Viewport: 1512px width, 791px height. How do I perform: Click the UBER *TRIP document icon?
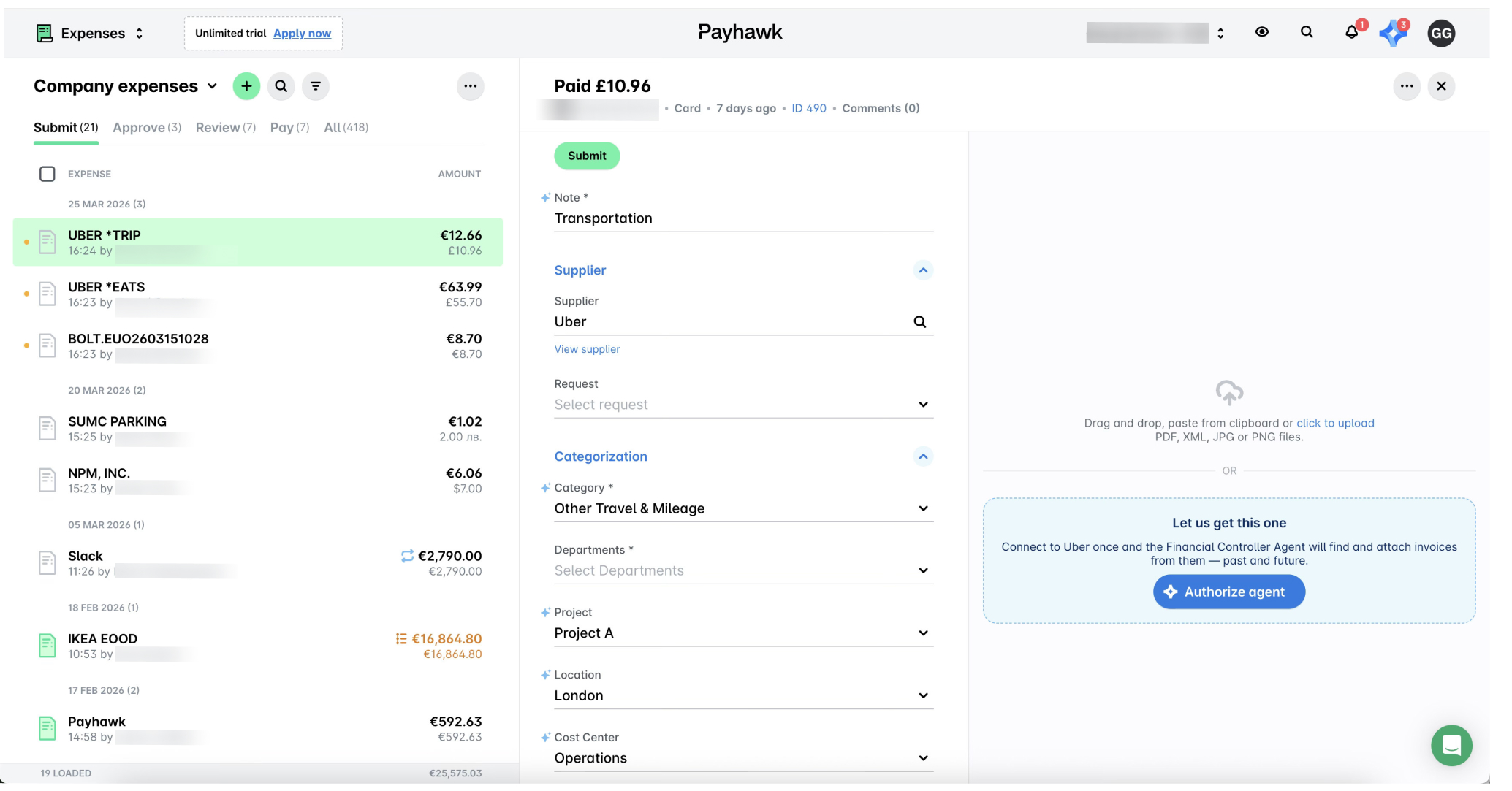(48, 242)
